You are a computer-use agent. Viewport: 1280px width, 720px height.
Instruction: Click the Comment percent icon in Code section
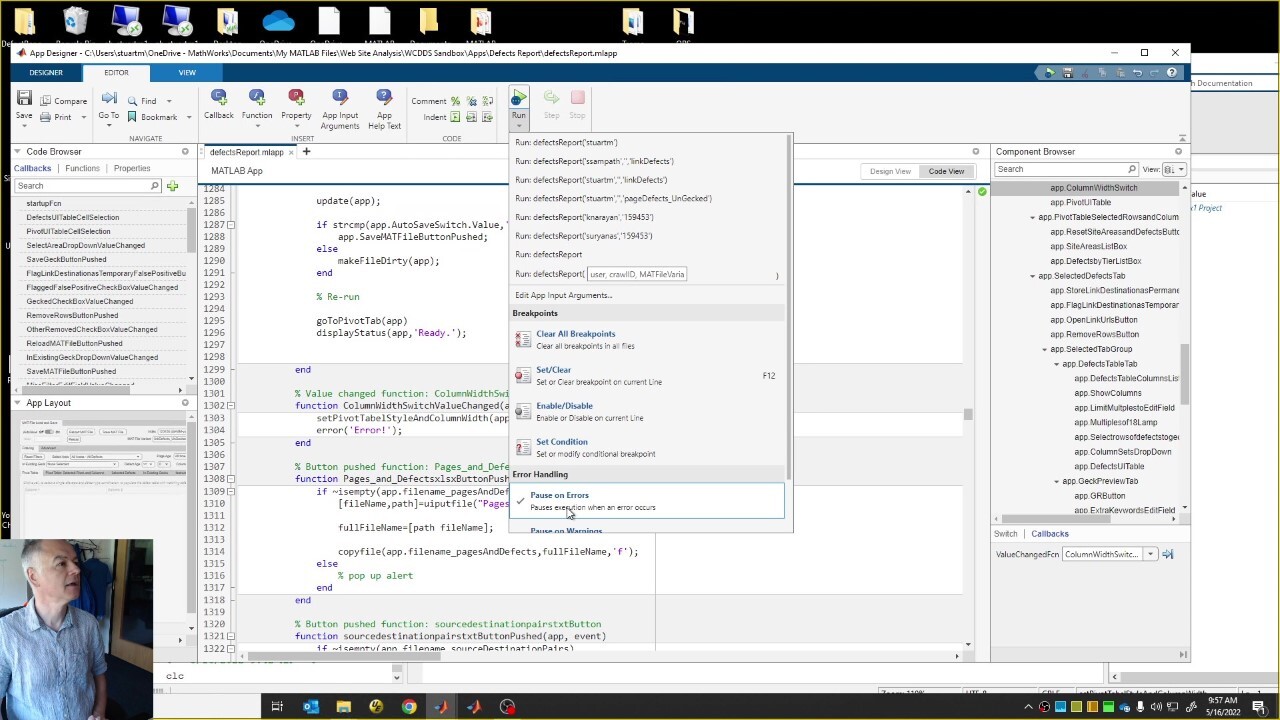tap(455, 101)
